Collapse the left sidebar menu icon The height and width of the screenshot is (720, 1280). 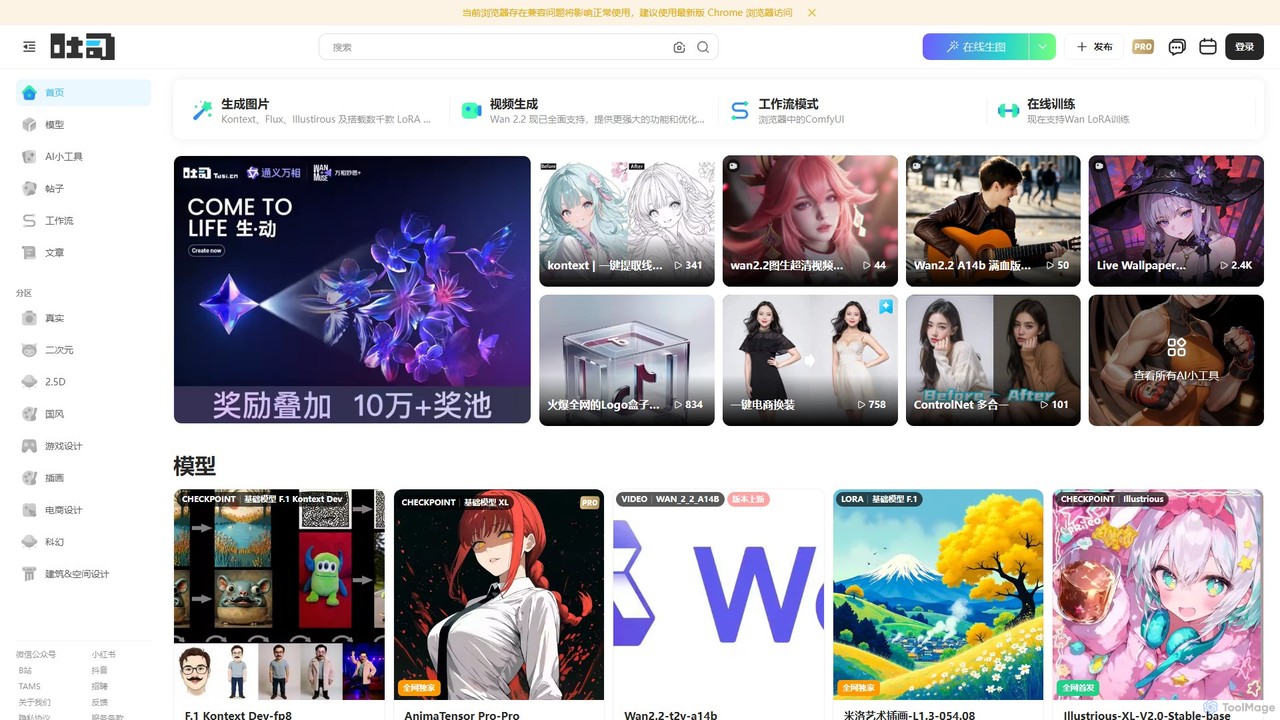tap(29, 47)
